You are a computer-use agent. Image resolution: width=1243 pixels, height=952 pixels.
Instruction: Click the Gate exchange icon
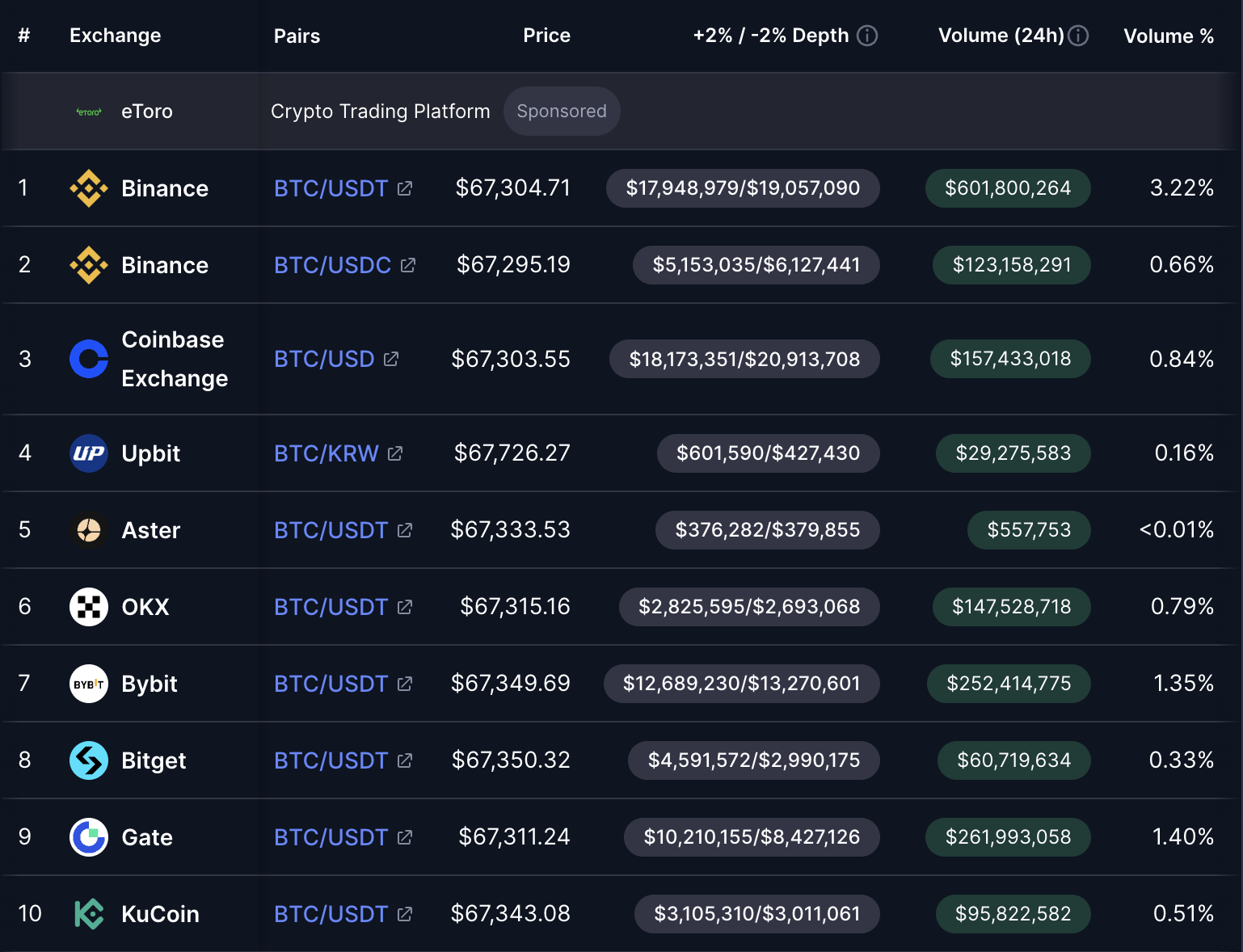pos(88,837)
